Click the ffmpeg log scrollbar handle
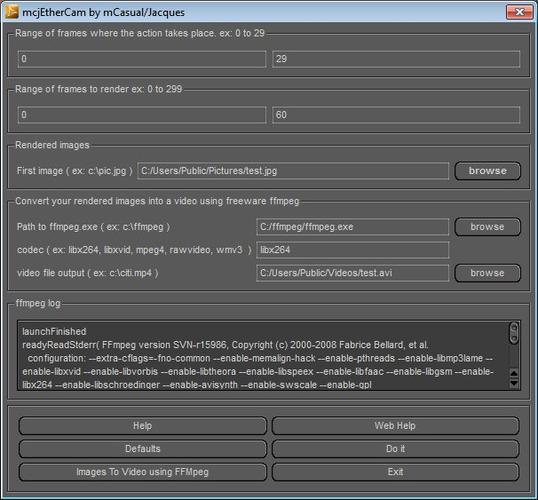 point(514,333)
